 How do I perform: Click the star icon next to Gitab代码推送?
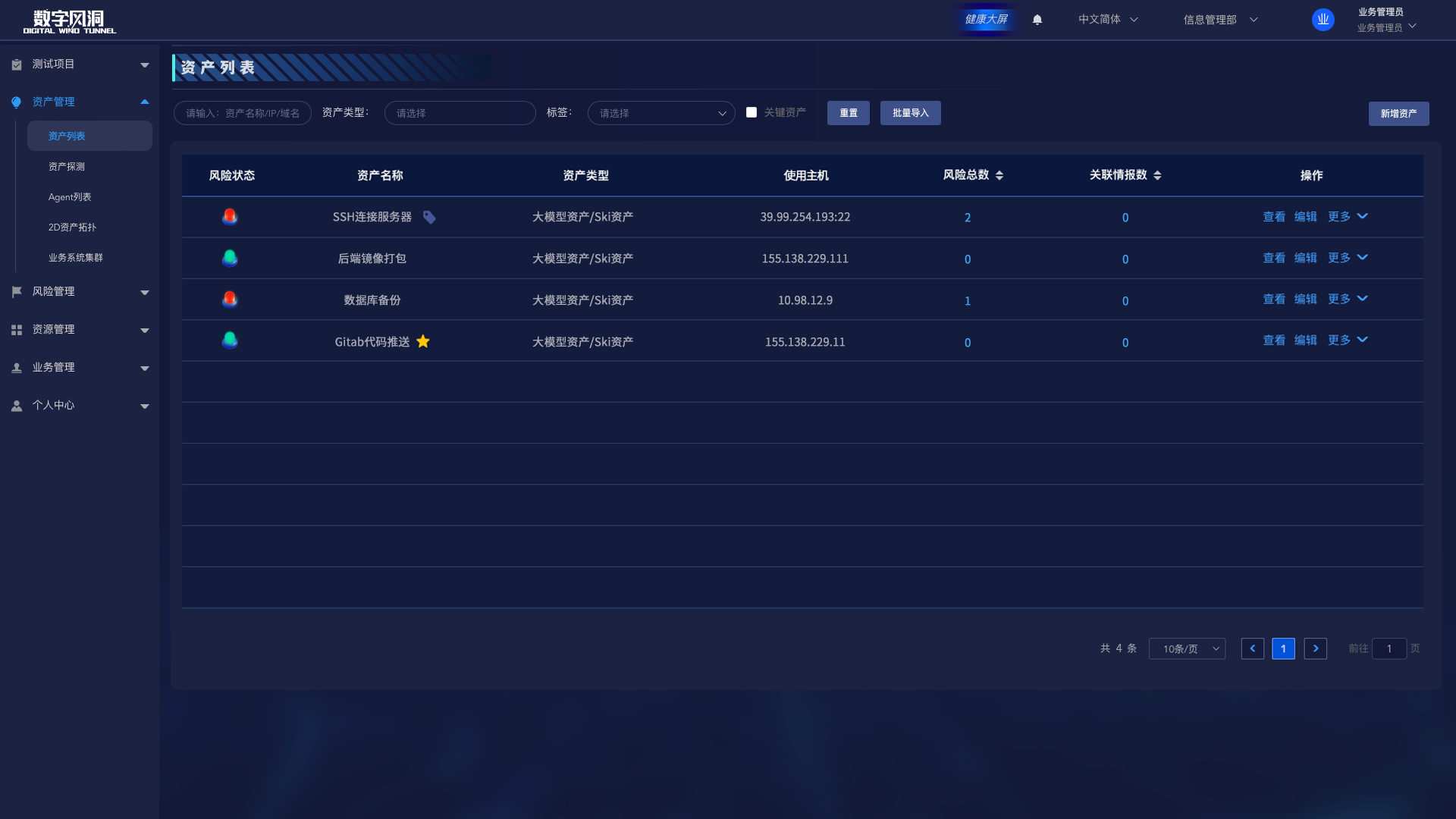click(423, 342)
